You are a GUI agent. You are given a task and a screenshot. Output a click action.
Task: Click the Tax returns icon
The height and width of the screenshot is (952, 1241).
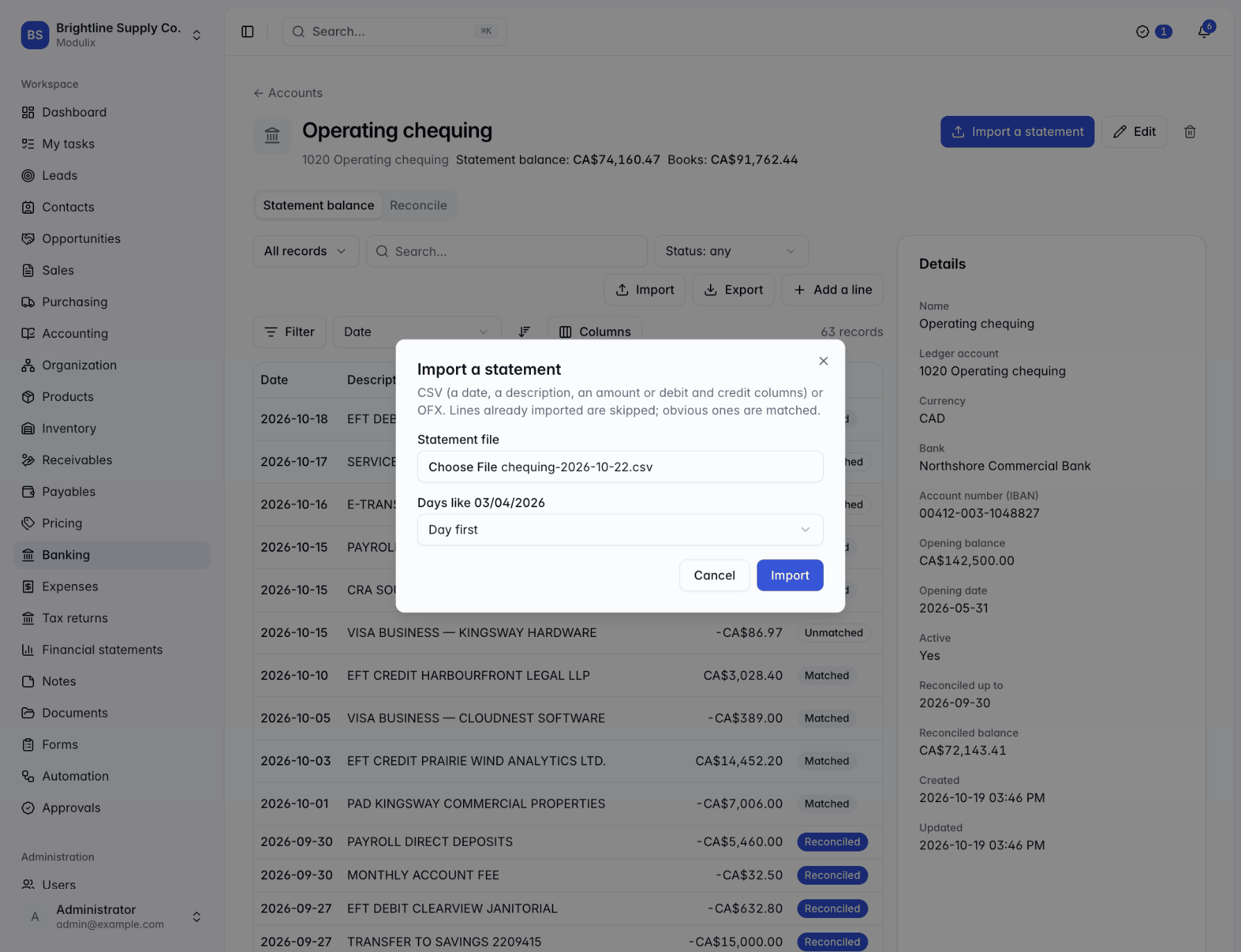[28, 618]
